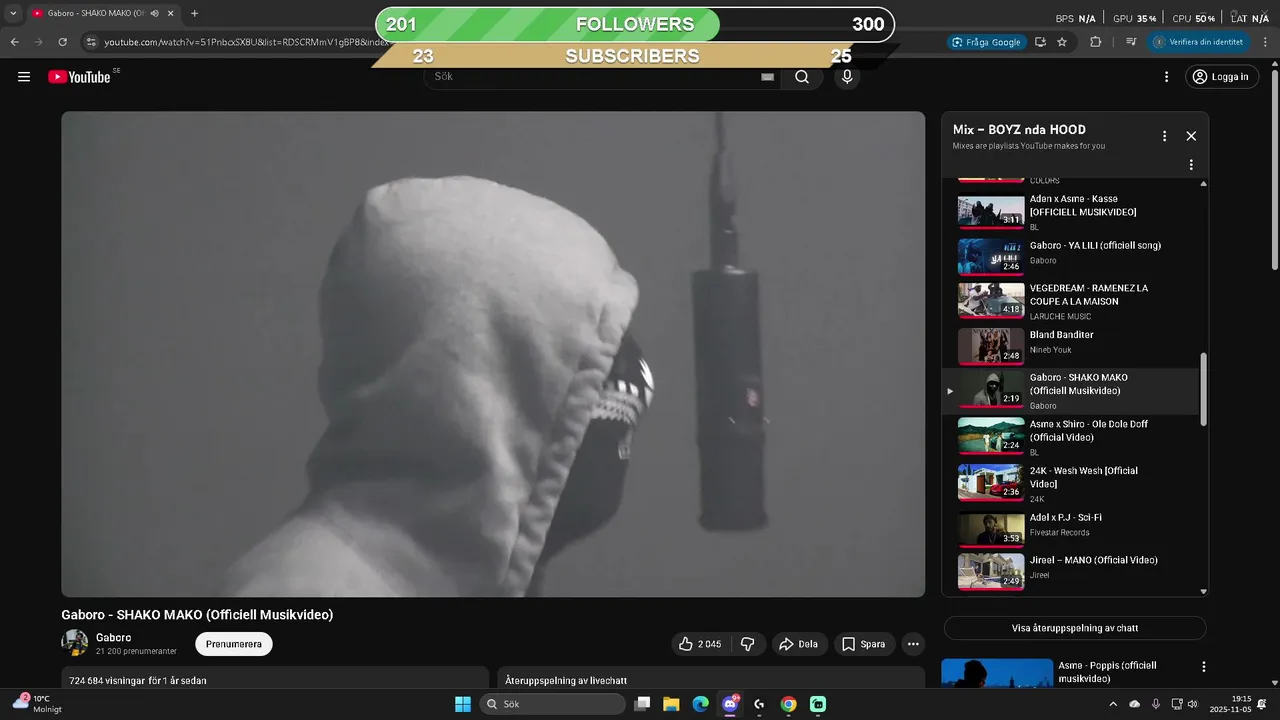Click the Prenumerera subscribe button

click(234, 644)
